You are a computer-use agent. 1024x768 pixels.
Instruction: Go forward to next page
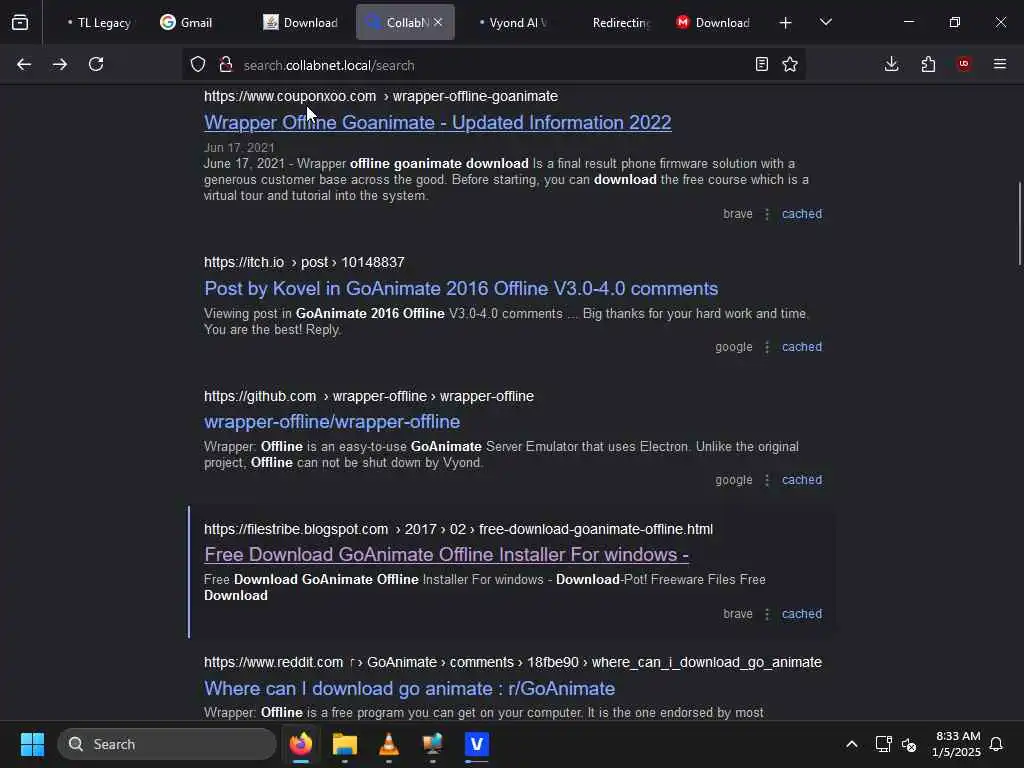click(x=59, y=65)
